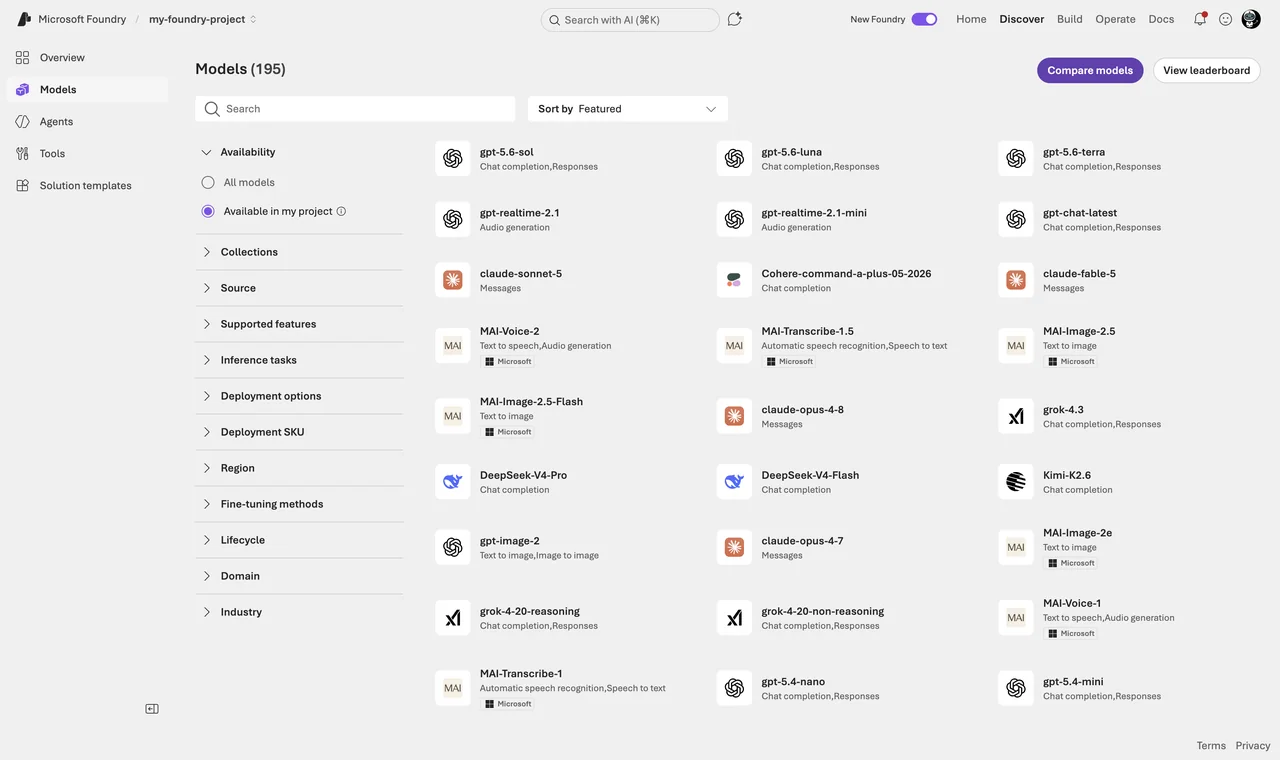
Task: Click the info icon next to Available in my project
Action: tap(341, 211)
